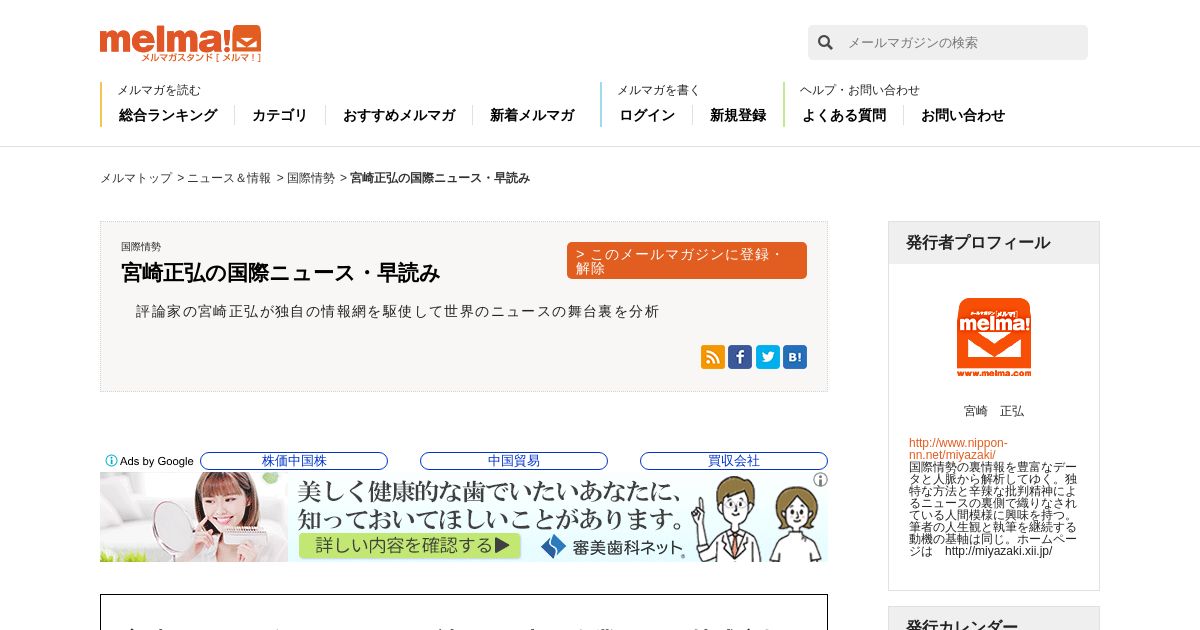Open 新着メルマガ menu item
The image size is (1200, 630).
coord(532,115)
